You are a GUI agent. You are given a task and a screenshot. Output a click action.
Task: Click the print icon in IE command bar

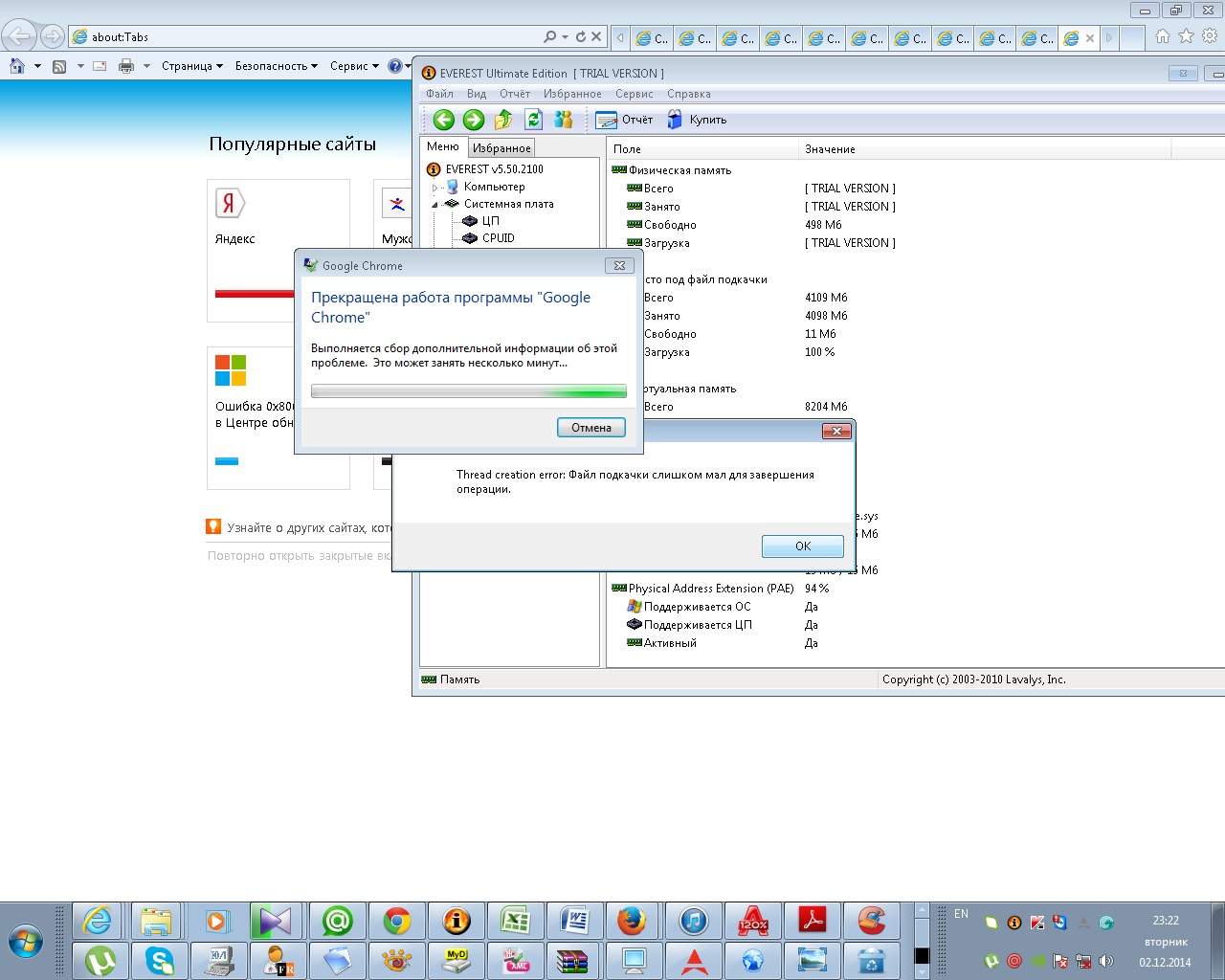tap(125, 66)
